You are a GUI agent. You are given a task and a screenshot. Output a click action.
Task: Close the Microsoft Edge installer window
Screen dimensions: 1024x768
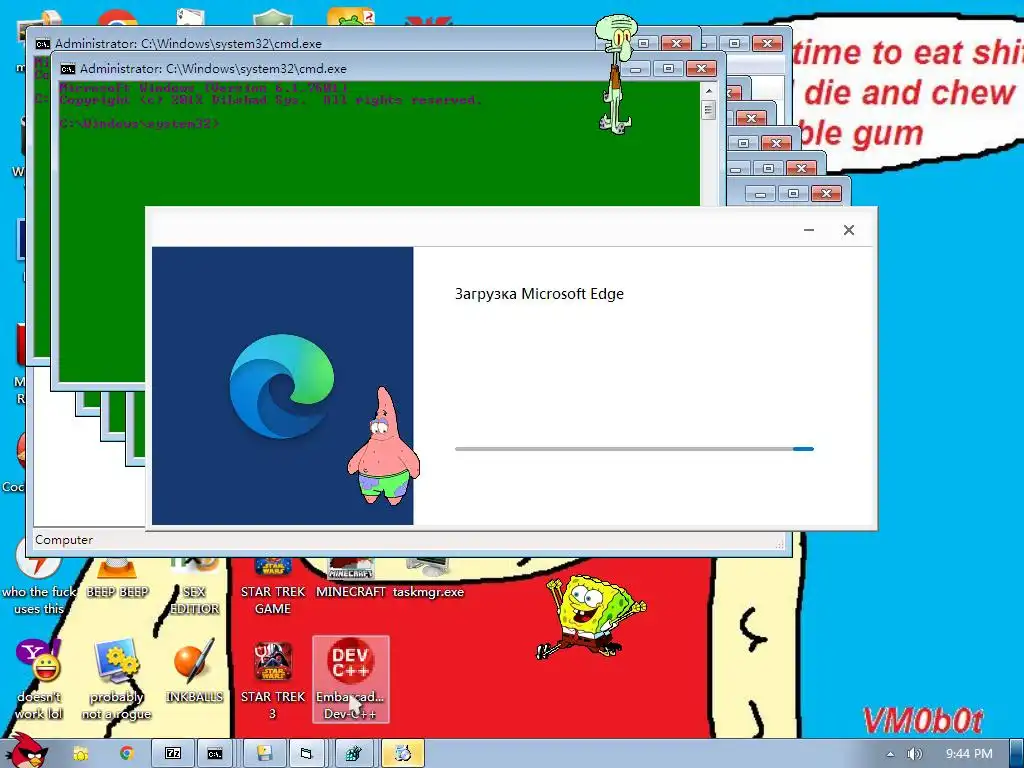click(x=848, y=230)
